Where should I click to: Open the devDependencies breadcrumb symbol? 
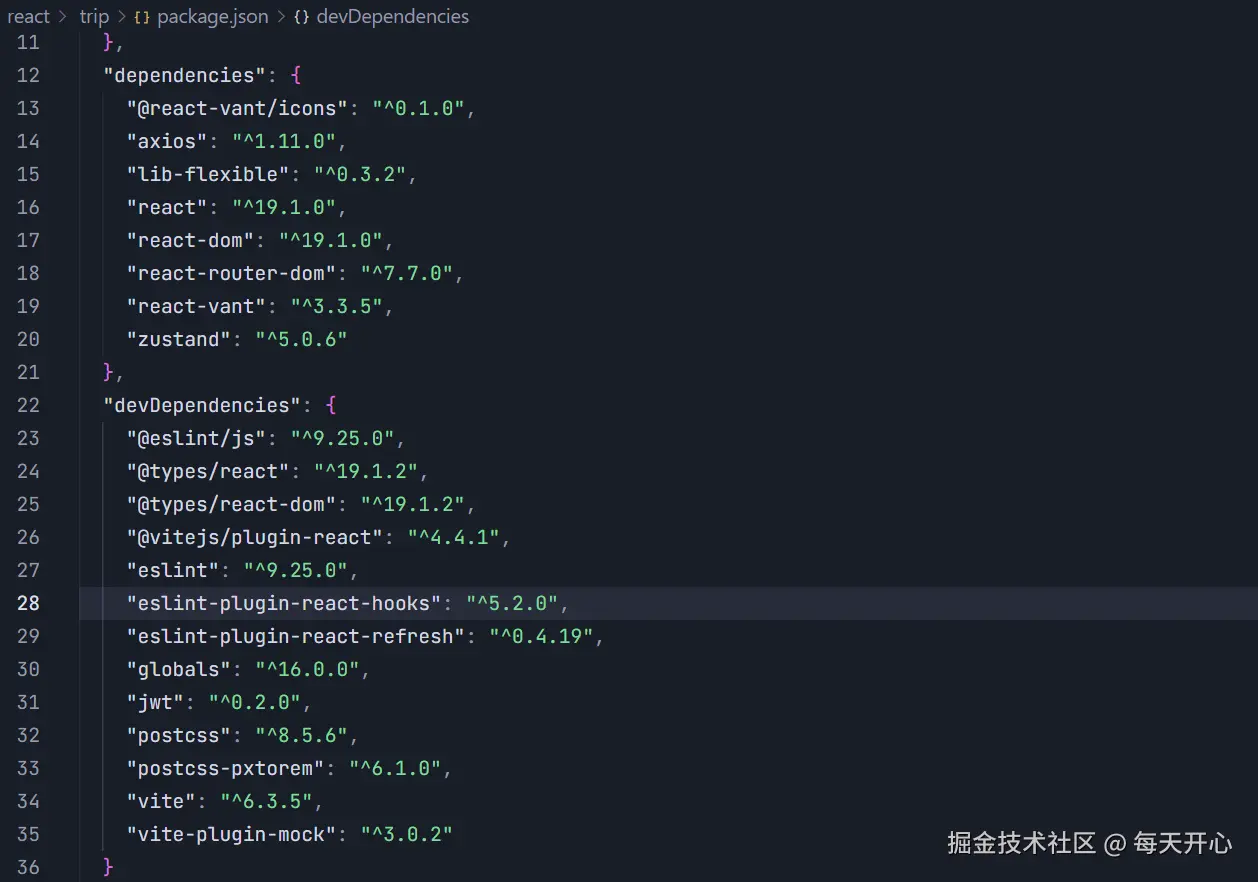pos(392,16)
